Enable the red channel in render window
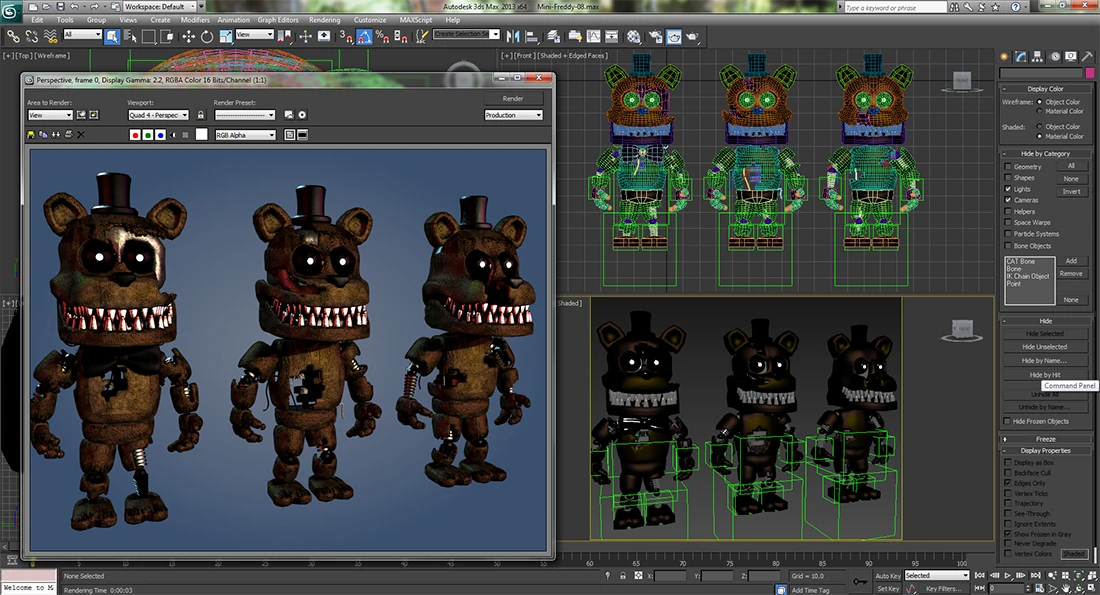The width and height of the screenshot is (1100, 595). click(135, 135)
